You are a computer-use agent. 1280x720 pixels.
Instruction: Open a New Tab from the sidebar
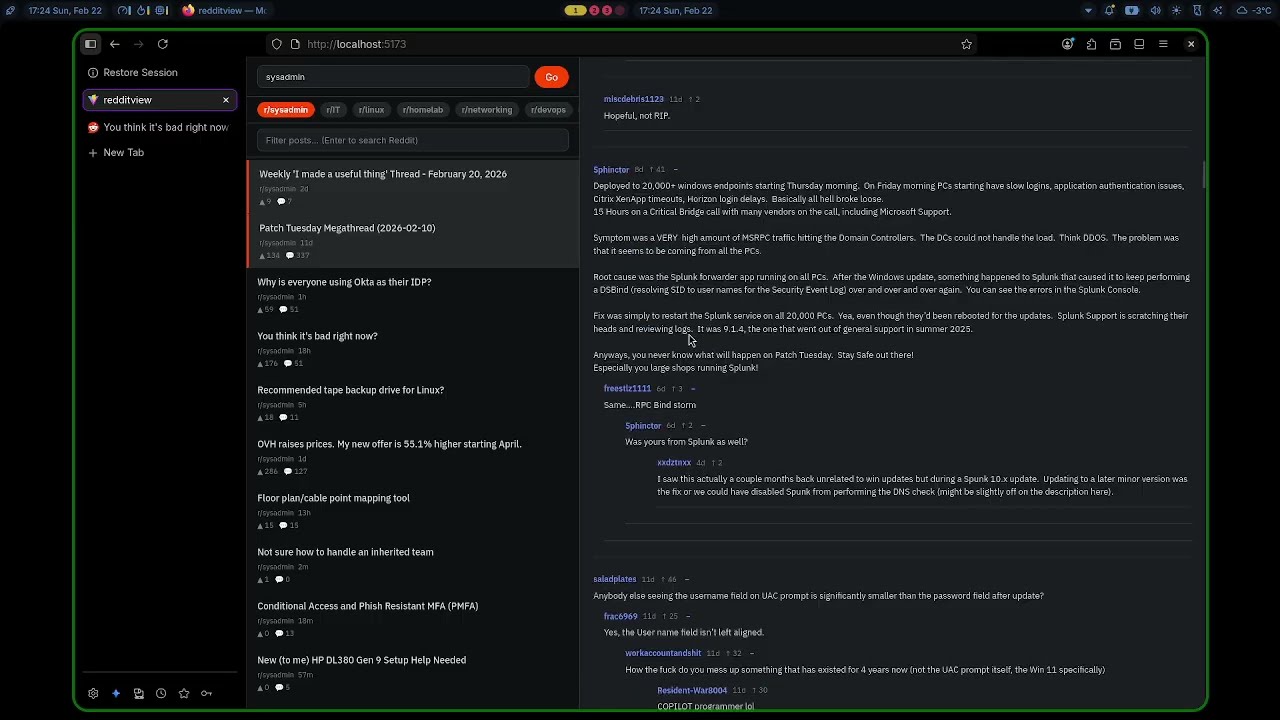(x=124, y=153)
